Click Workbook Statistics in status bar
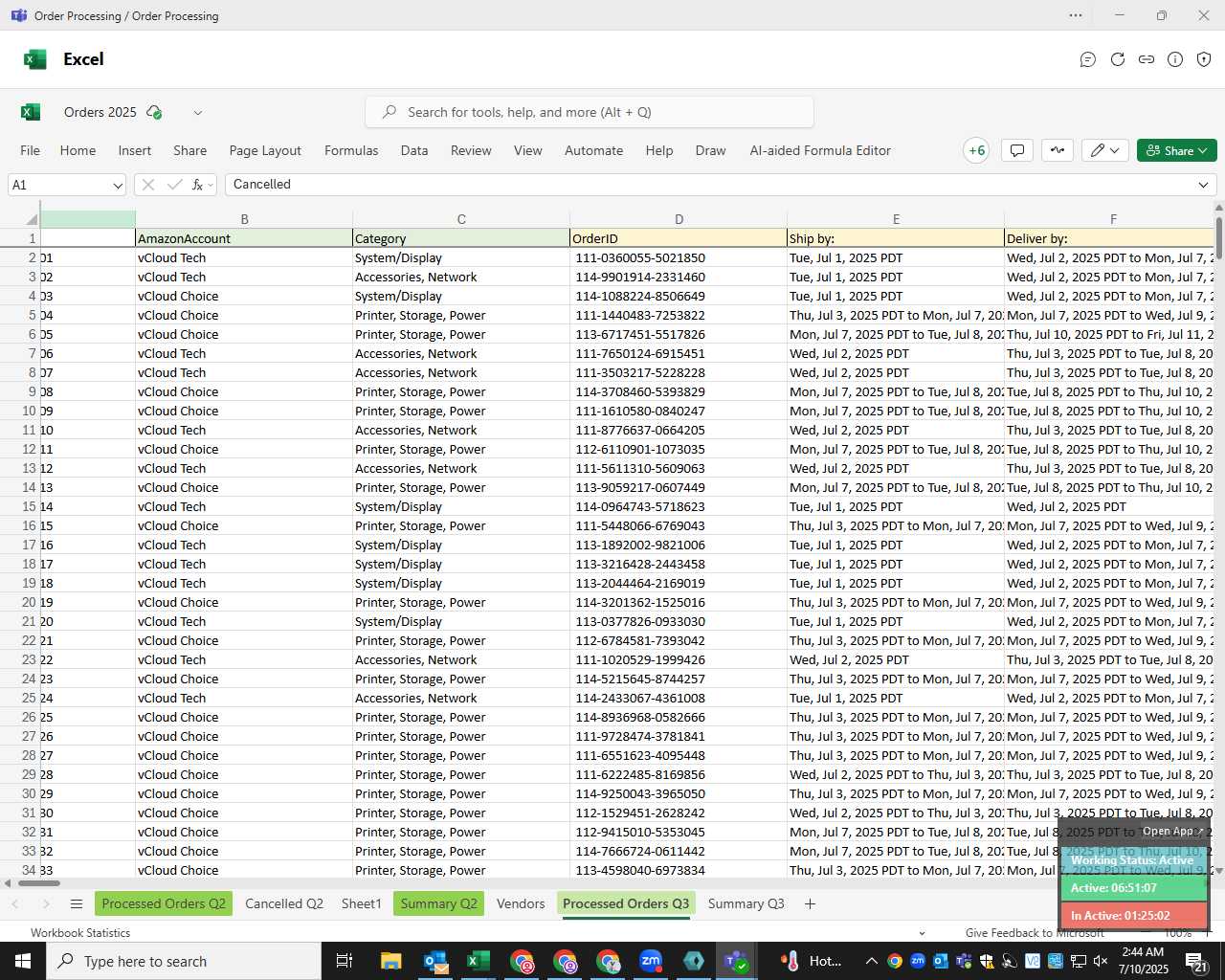 80,933
